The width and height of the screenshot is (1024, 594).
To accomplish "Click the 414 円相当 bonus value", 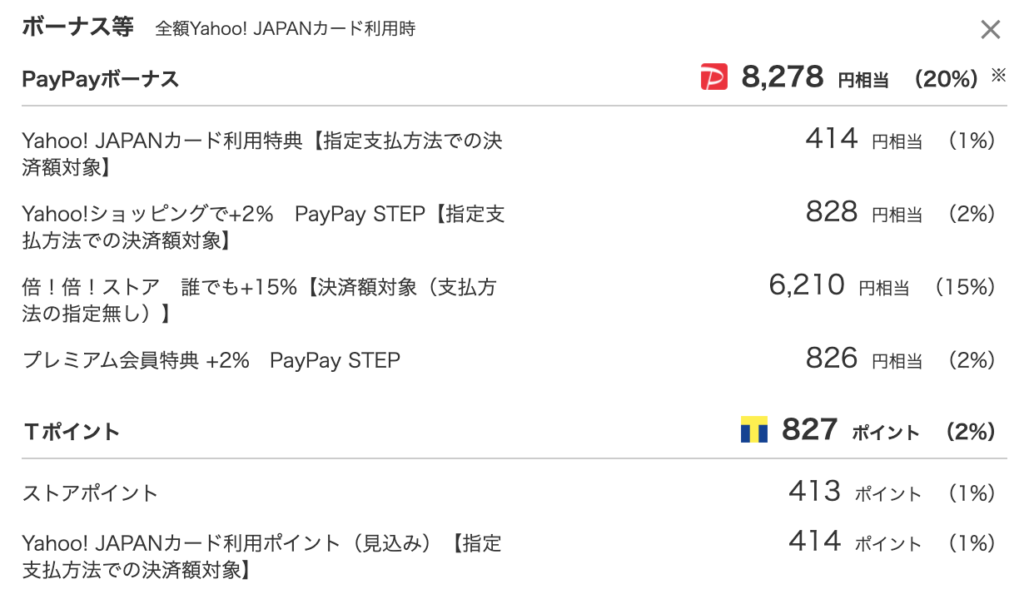I will 863,139.
